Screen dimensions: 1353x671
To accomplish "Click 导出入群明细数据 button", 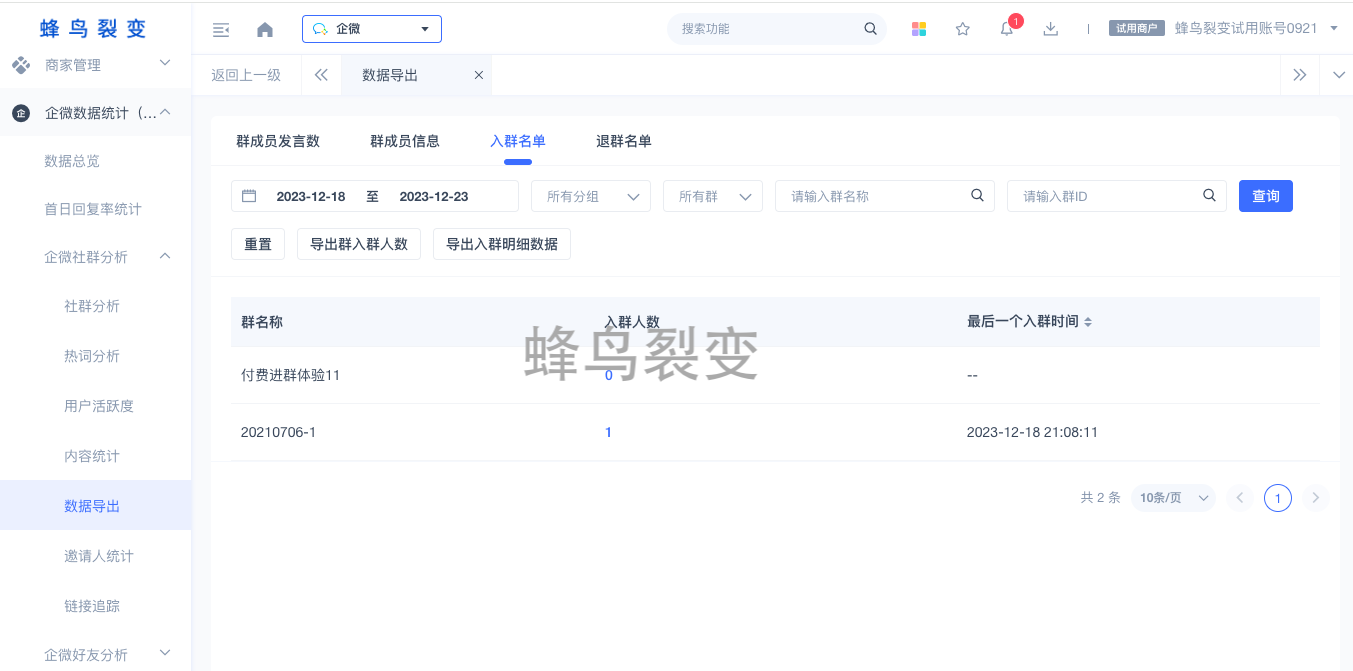I will 502,244.
